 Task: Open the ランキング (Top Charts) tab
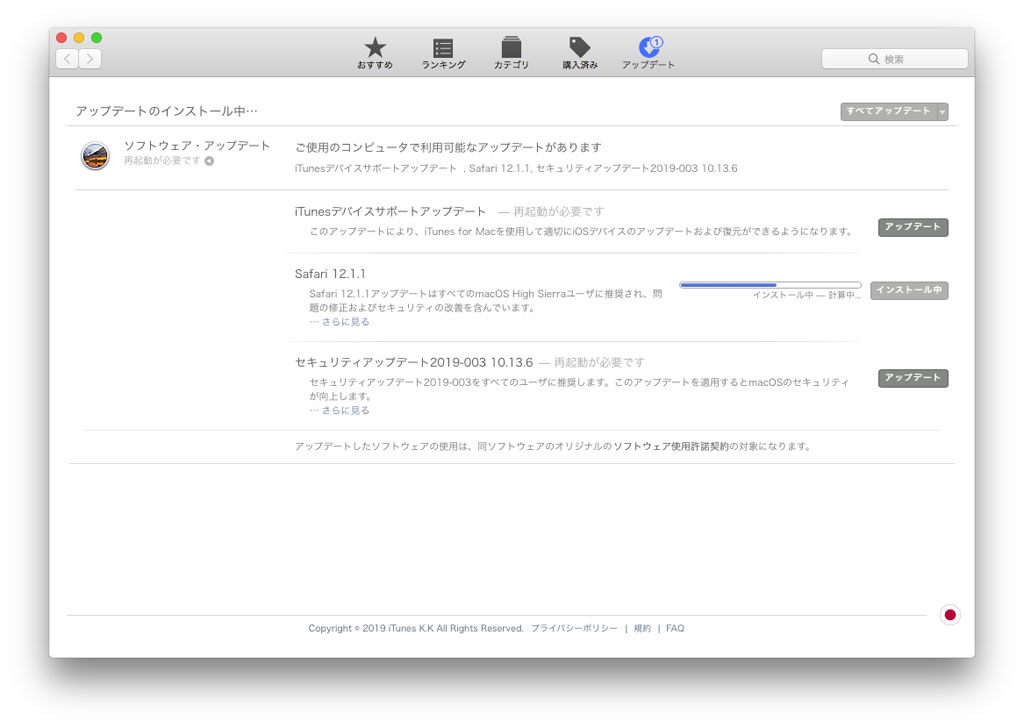[x=443, y=53]
